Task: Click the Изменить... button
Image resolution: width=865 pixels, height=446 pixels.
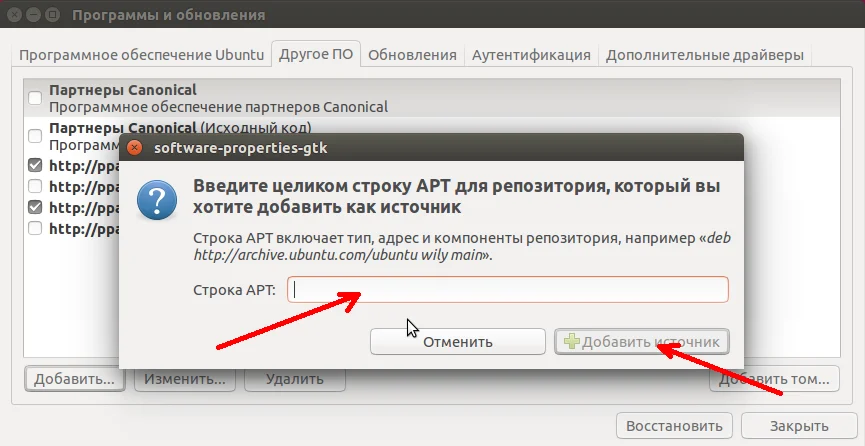Action: point(185,379)
